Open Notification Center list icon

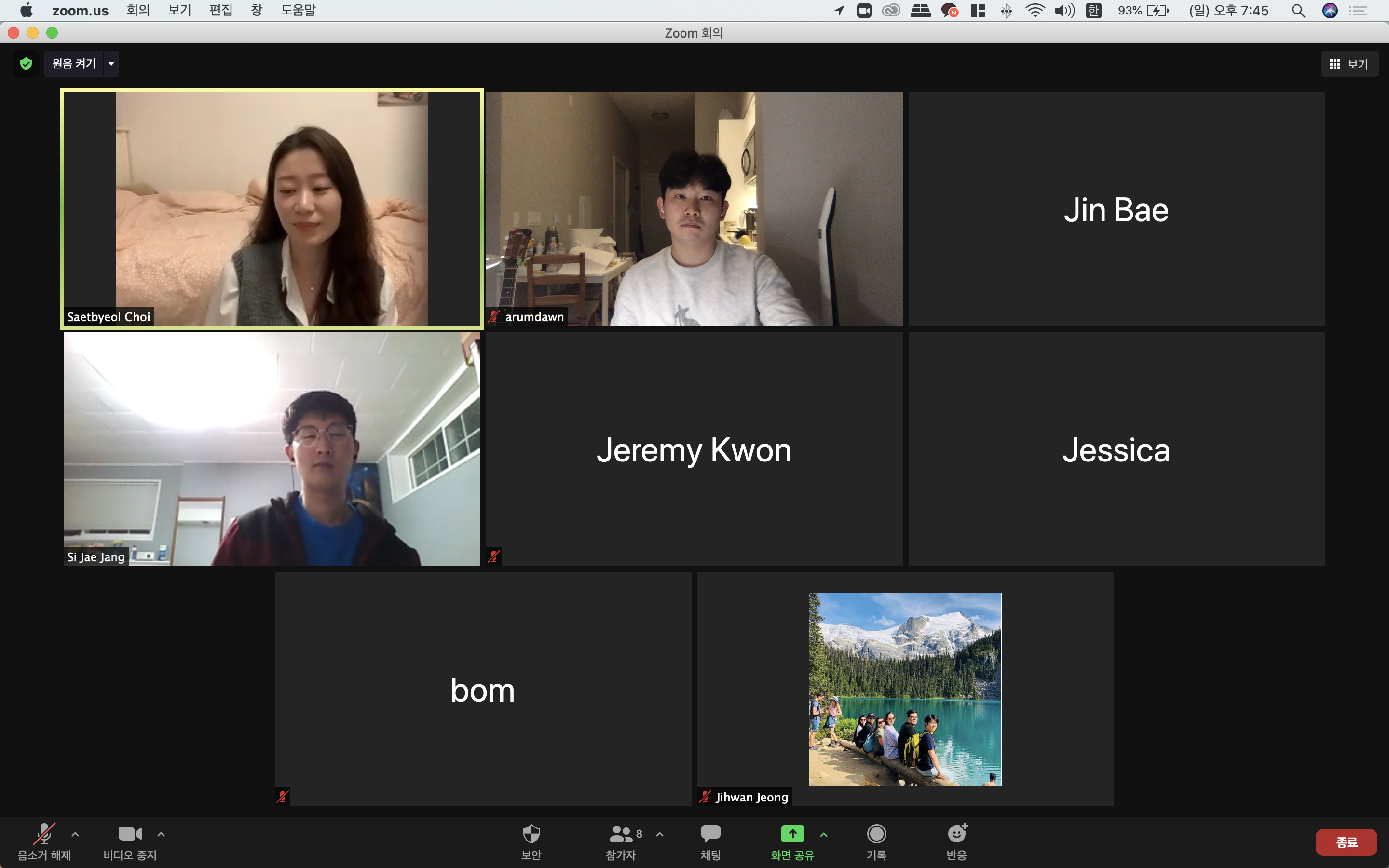(1358, 10)
